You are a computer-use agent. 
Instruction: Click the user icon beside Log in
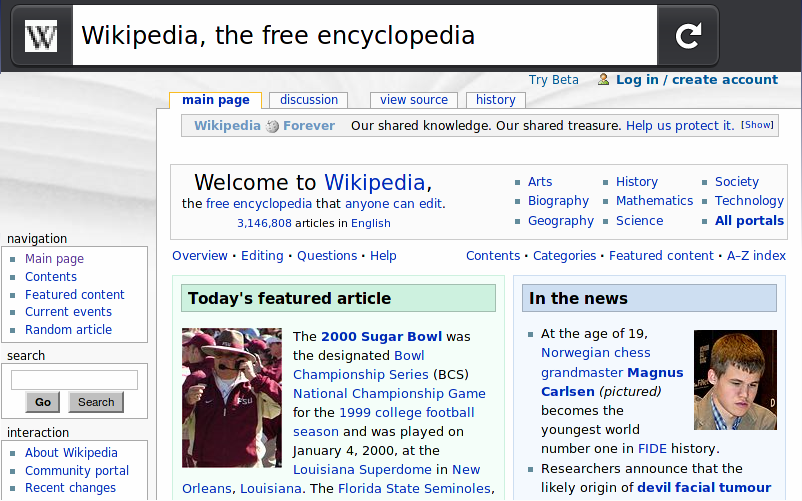pyautogui.click(x=604, y=79)
